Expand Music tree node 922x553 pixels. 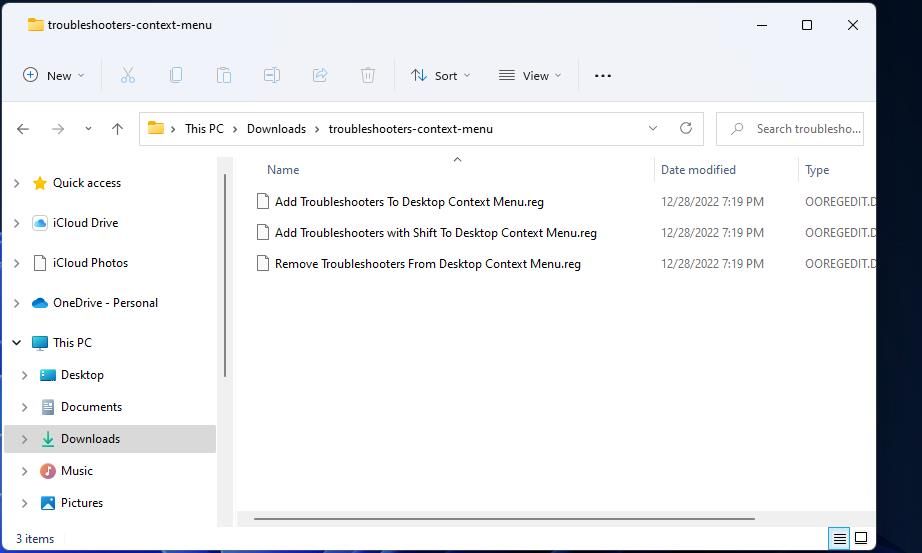pos(25,471)
